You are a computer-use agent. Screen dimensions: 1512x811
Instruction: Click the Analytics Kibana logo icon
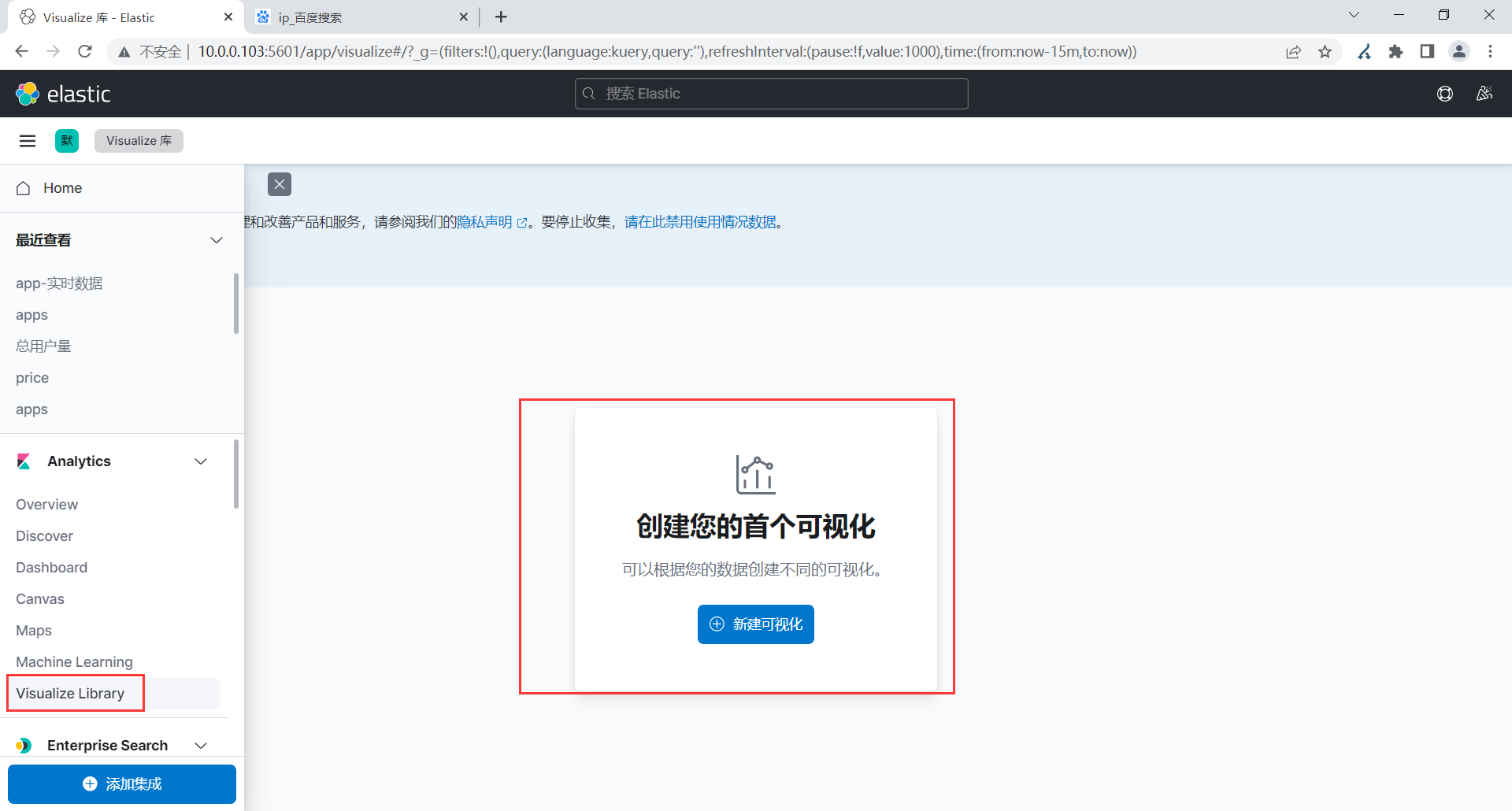[x=24, y=461]
